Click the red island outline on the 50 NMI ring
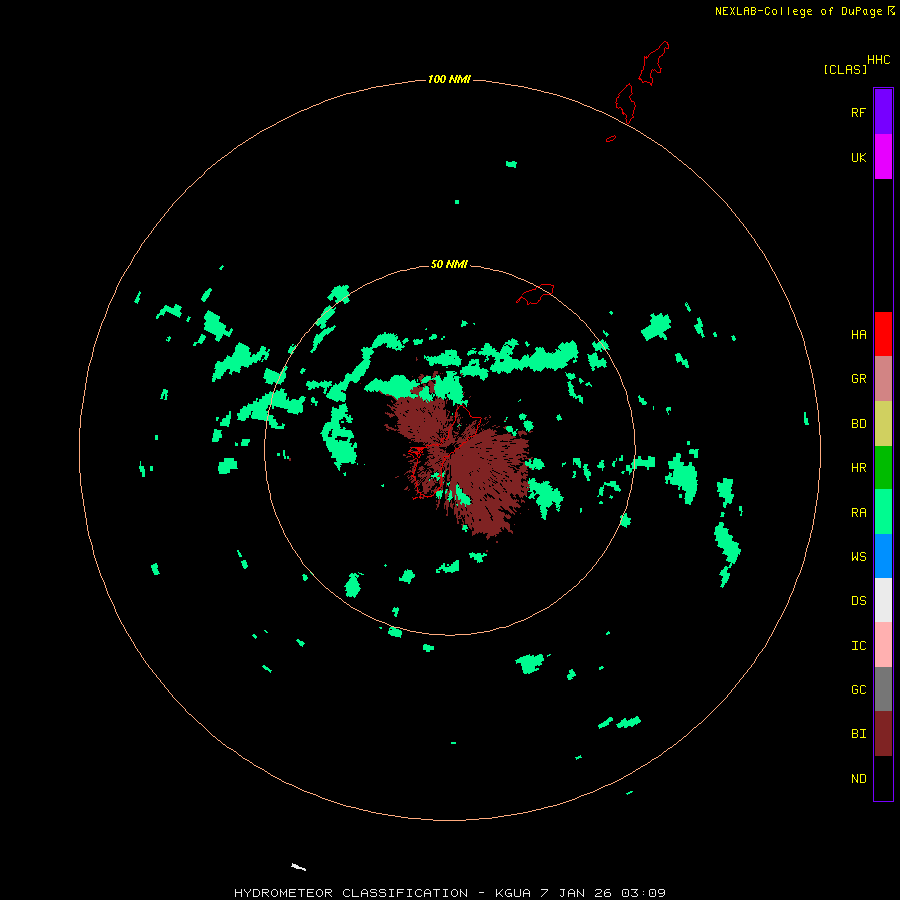This screenshot has height=900, width=900. pyautogui.click(x=535, y=293)
